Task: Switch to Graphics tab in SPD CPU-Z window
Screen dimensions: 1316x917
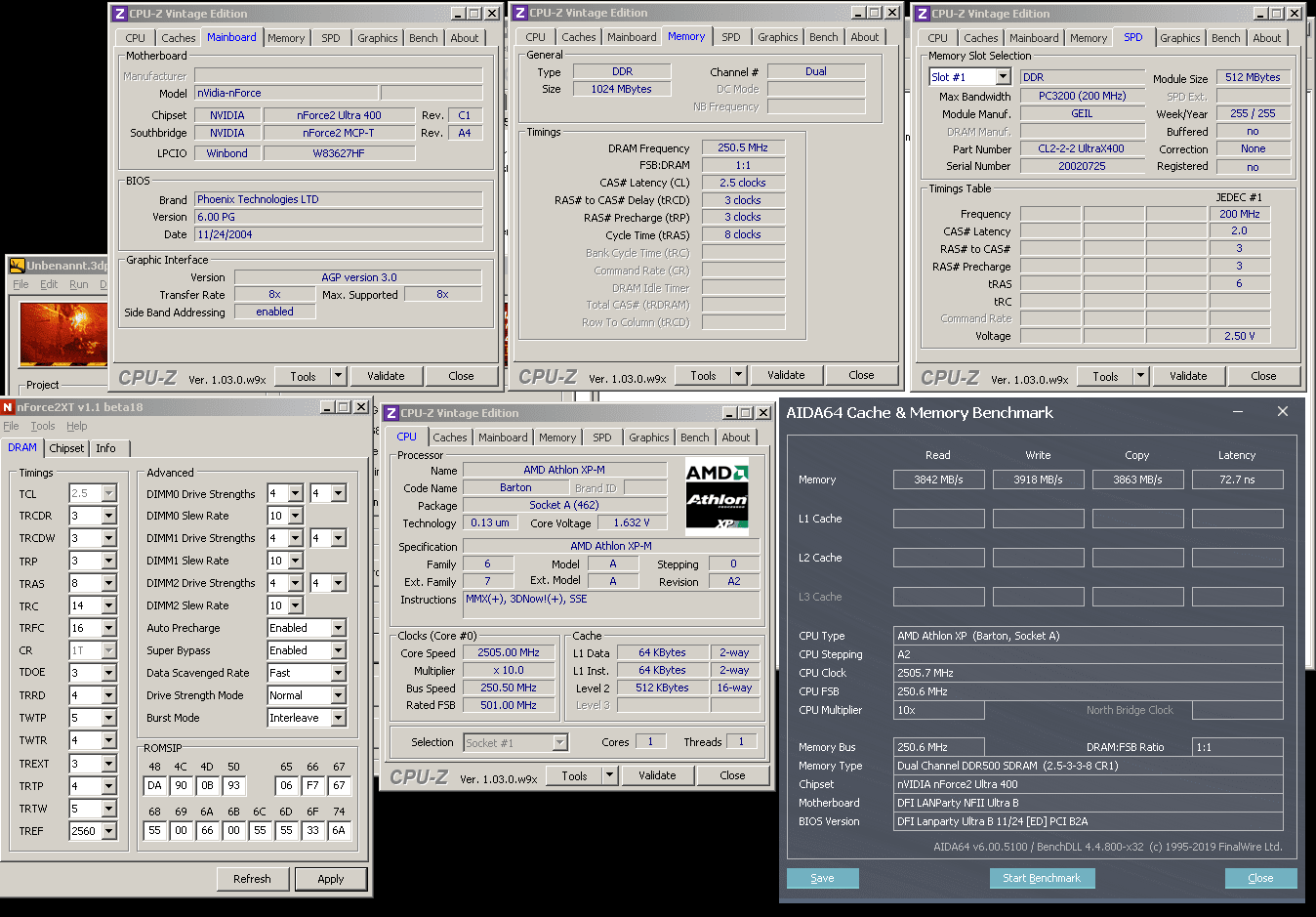Action: point(1180,38)
